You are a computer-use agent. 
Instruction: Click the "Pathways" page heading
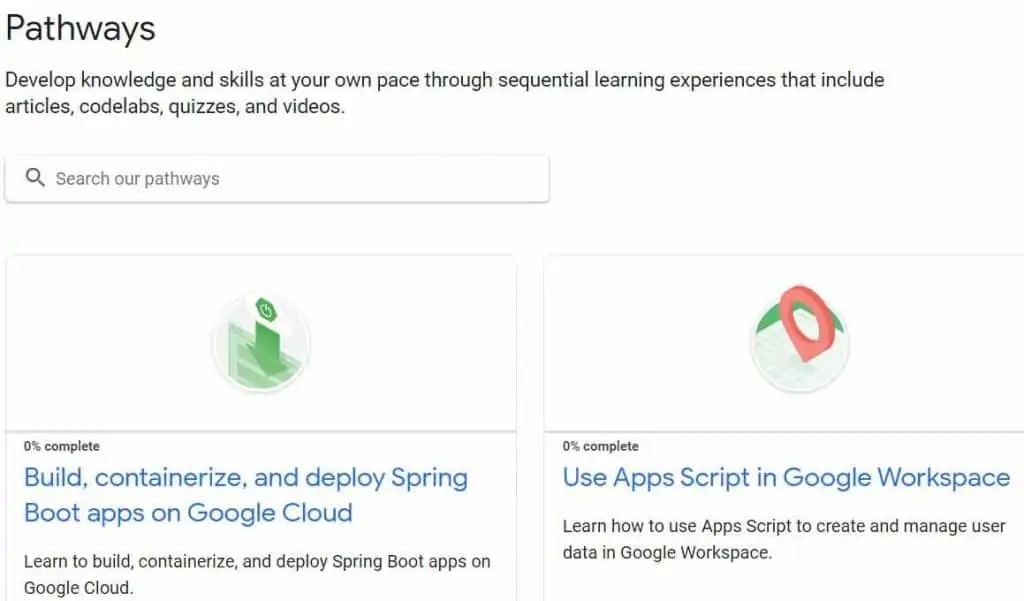tap(81, 28)
